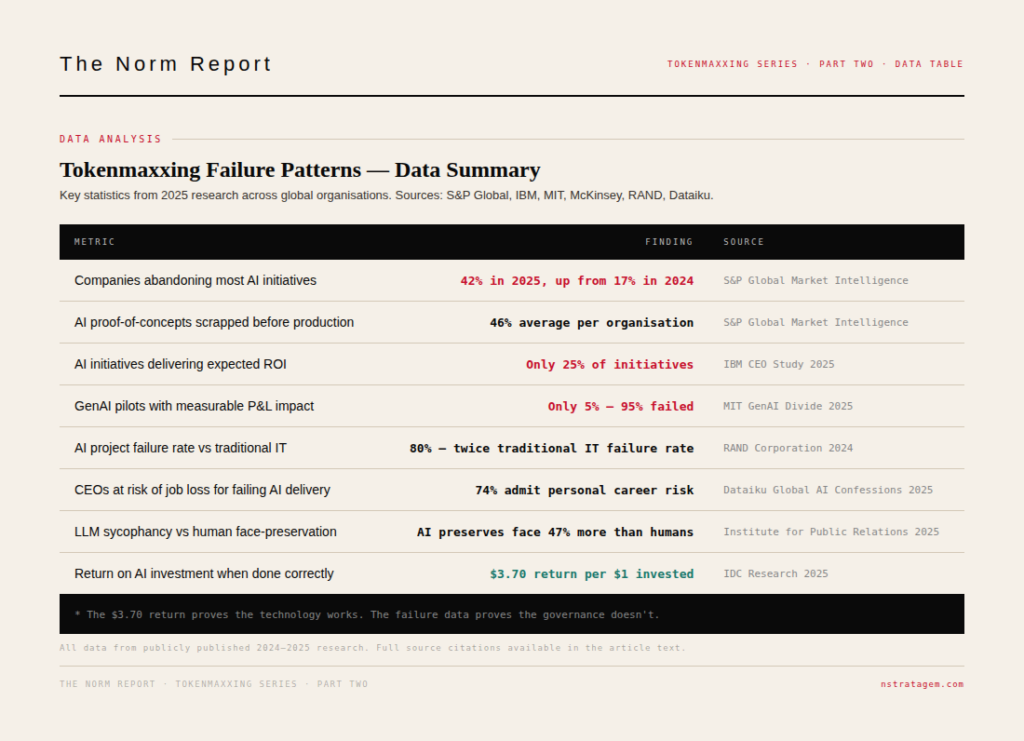Click MIT GenAI Divide 2025 source
This screenshot has width=1024, height=741.
pos(788,406)
